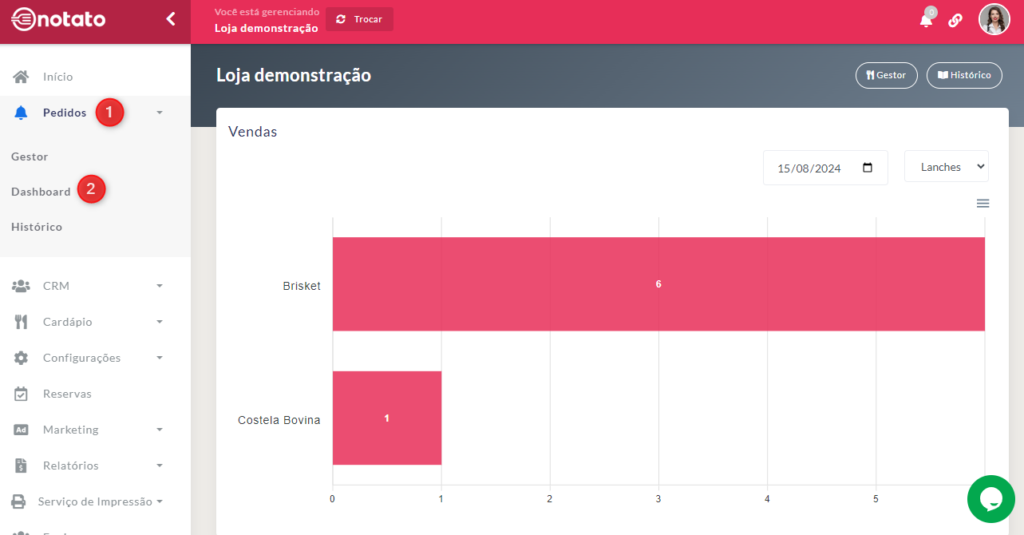Click the Brisket sales bar
Screen dimensions: 1024x535
tap(658, 284)
